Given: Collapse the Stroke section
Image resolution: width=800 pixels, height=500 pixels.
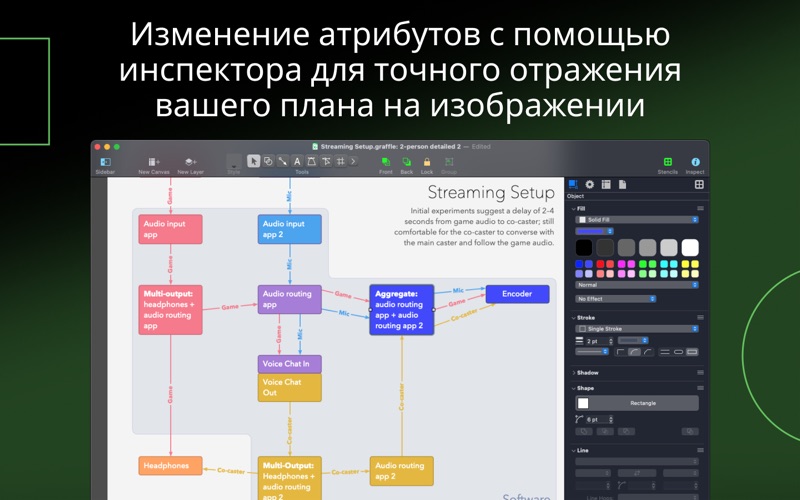Looking at the screenshot, I should tap(573, 318).
